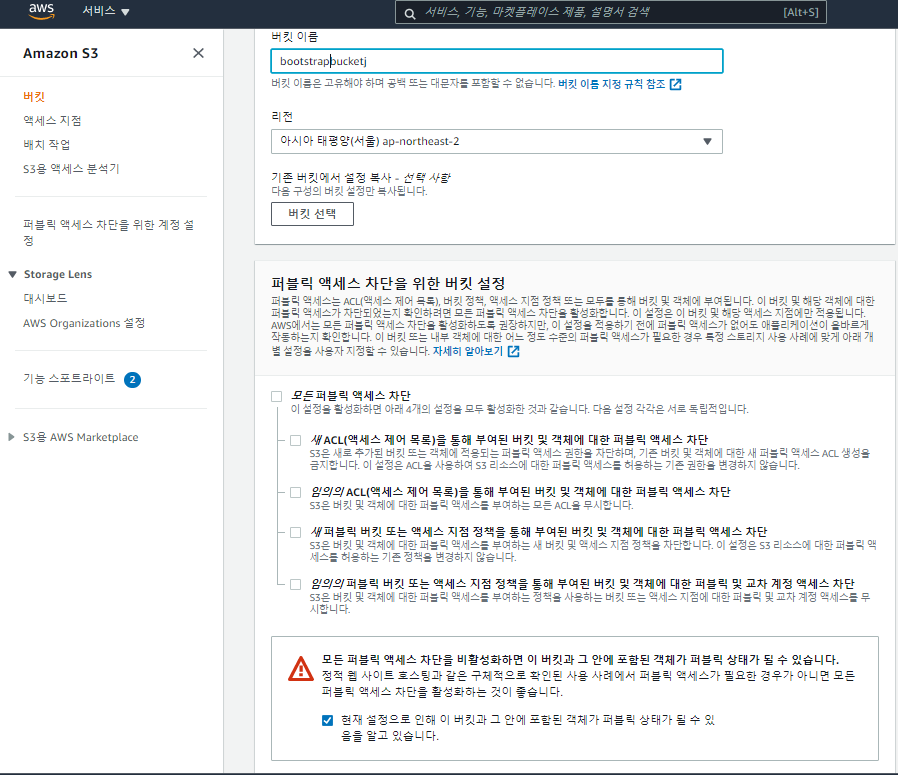Open 버킷 이름 지정 규칙 참조 link
Viewport: 898px width, 775px height.
[612, 84]
